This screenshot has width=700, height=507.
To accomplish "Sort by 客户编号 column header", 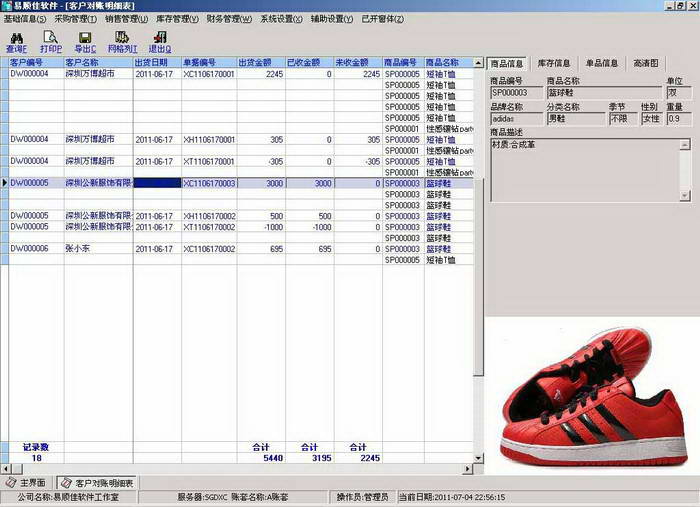I will [36, 62].
